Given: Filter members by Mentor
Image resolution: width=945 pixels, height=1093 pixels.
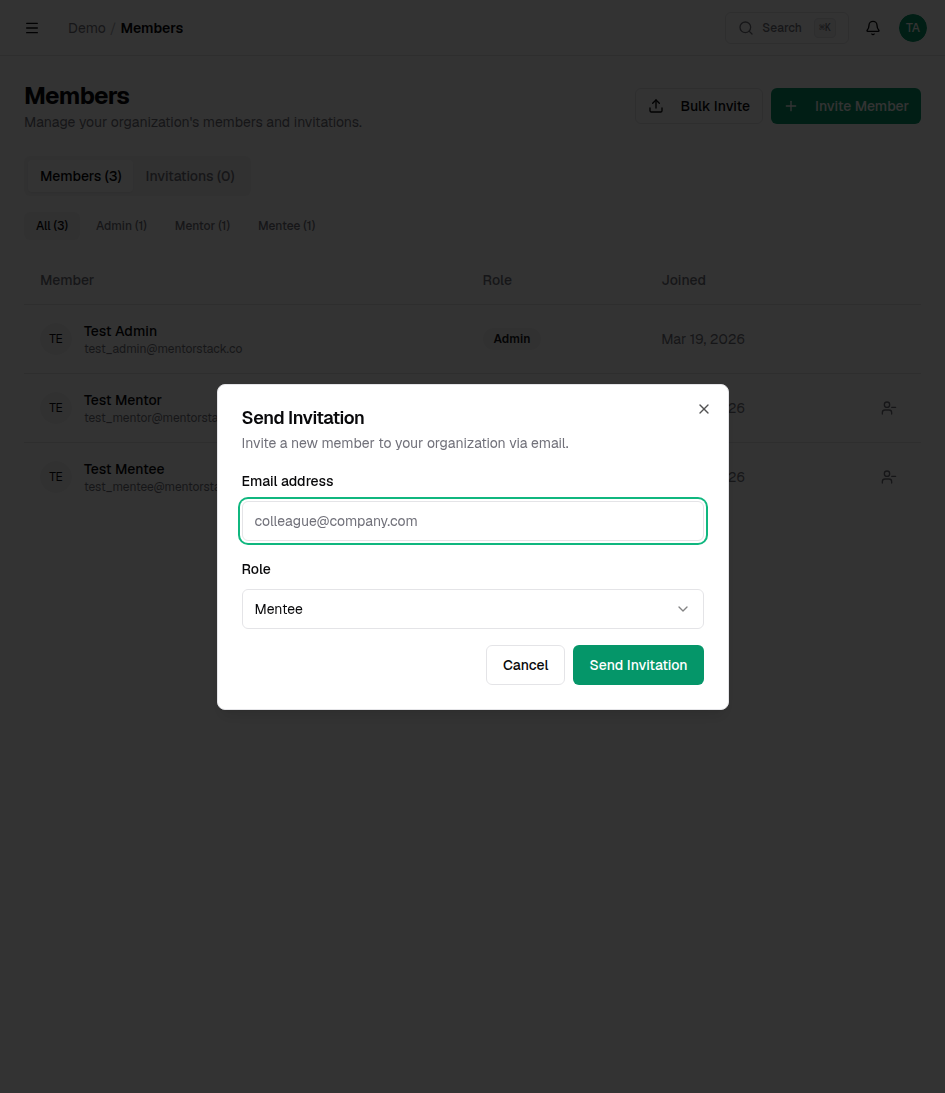Looking at the screenshot, I should tap(201, 225).
